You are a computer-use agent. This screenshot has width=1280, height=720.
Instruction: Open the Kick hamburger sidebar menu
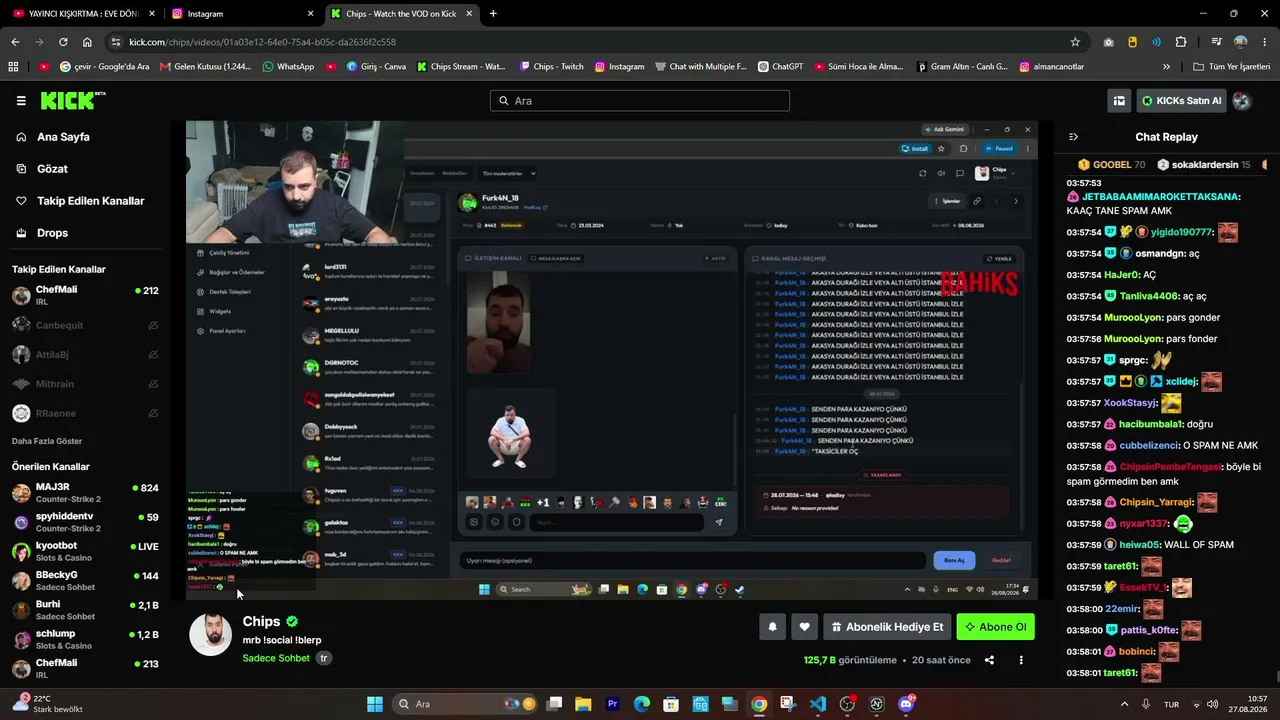(21, 100)
